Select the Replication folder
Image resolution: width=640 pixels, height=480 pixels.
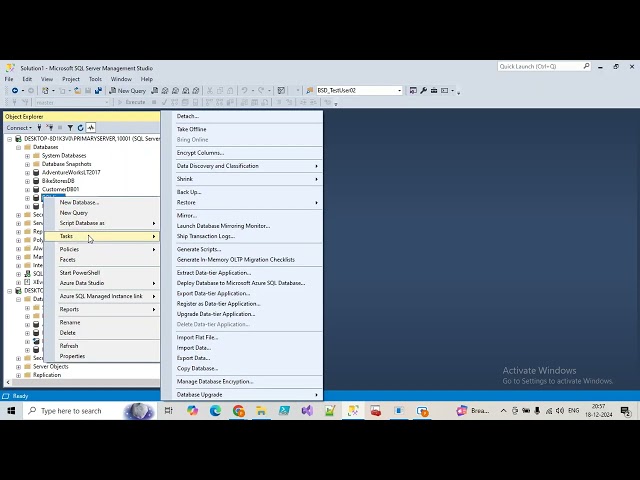47,375
